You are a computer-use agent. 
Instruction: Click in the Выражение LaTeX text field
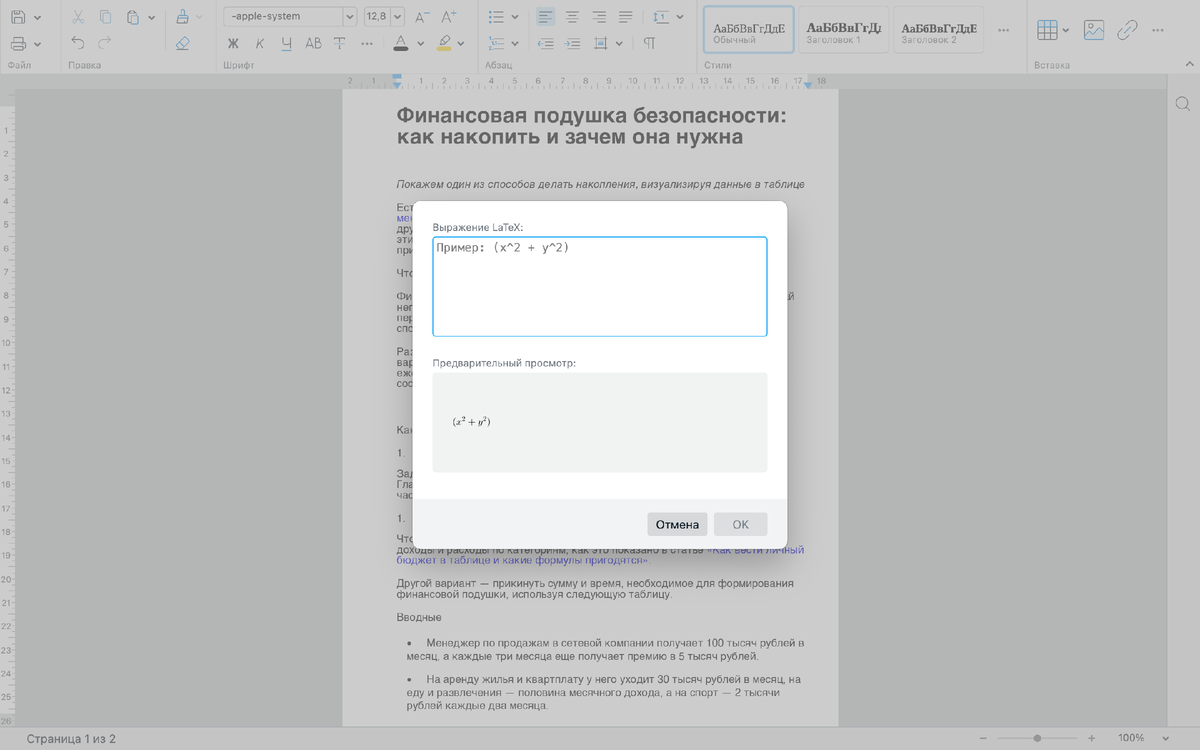pos(600,287)
